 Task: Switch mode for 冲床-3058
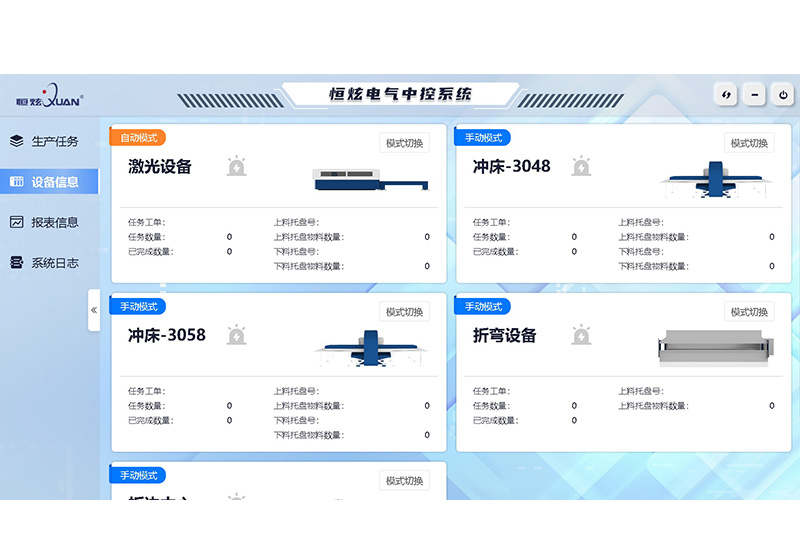coord(405,312)
